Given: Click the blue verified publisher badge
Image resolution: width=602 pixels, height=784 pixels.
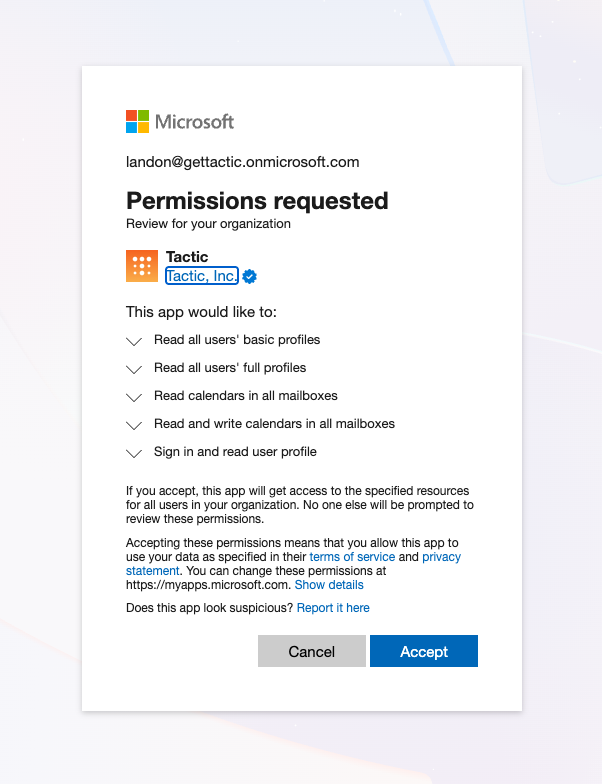Looking at the screenshot, I should (x=250, y=276).
